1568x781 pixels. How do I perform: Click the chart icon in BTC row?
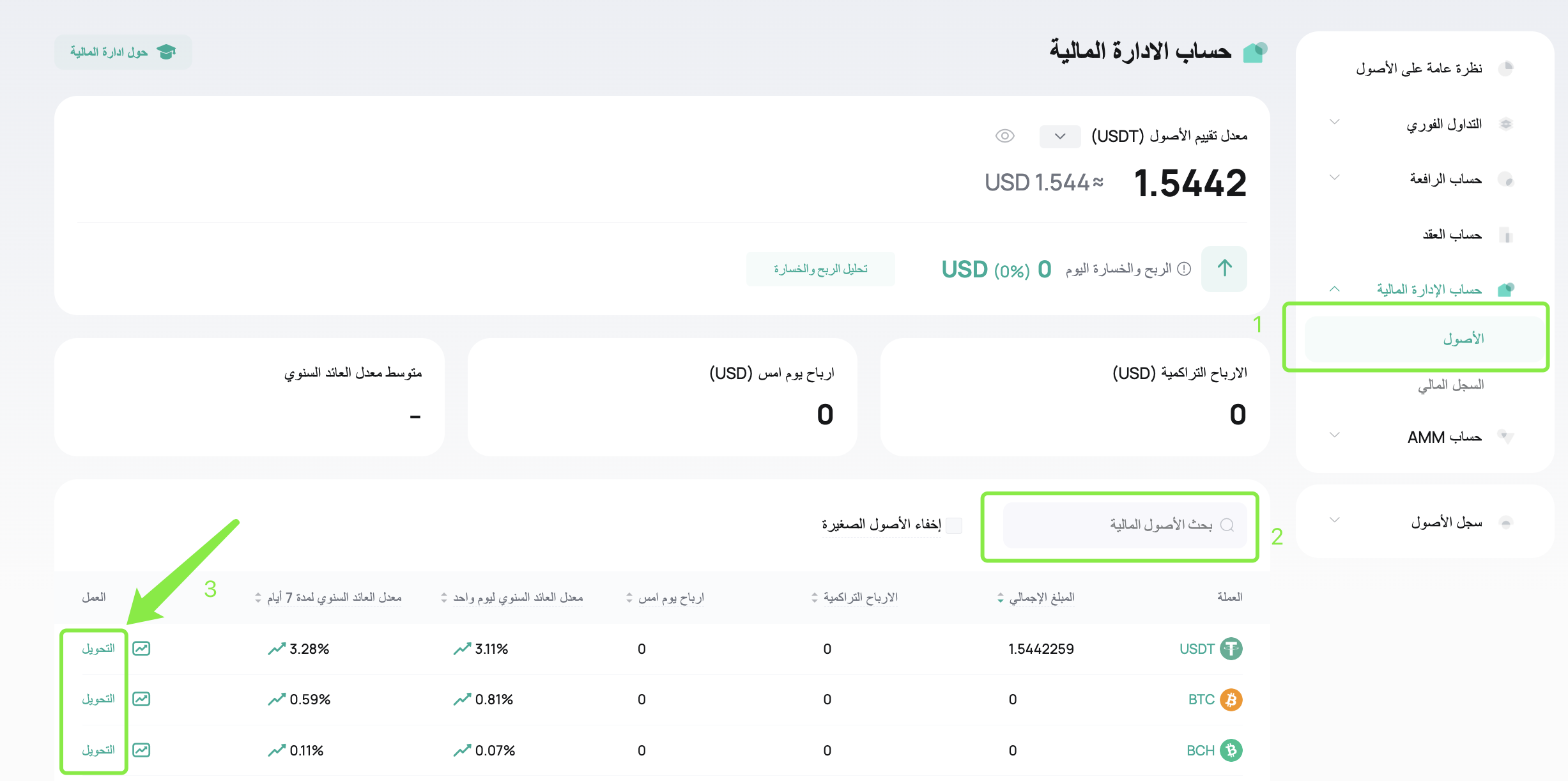point(141,699)
